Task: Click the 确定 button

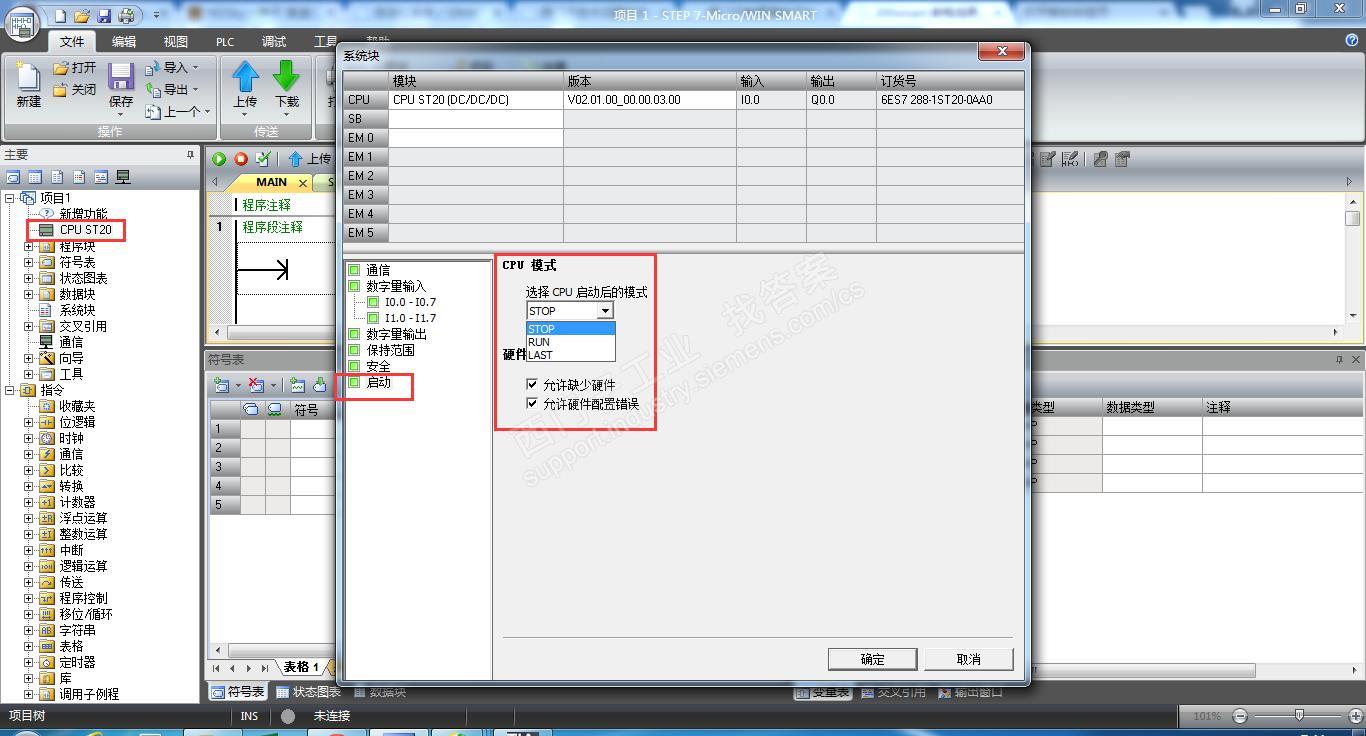Action: (x=872, y=659)
